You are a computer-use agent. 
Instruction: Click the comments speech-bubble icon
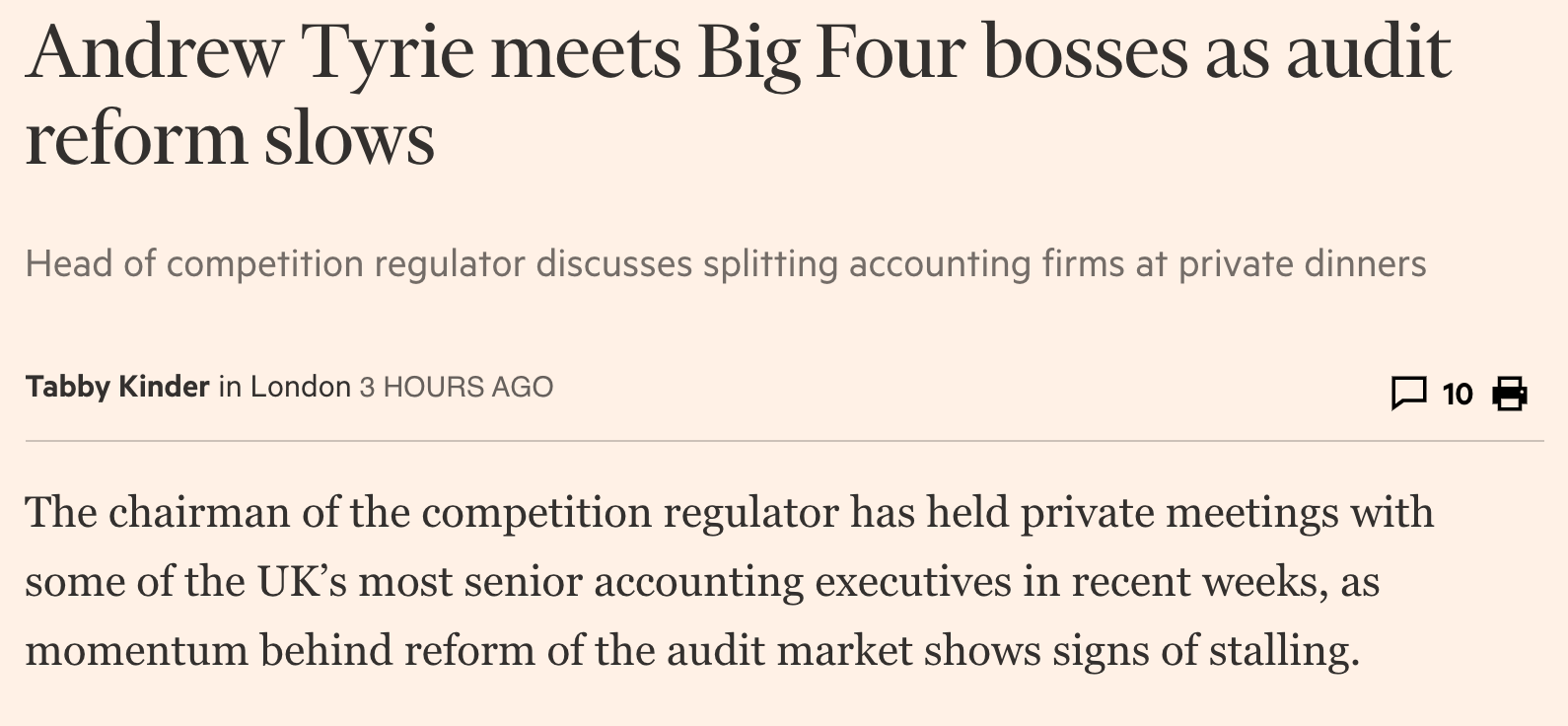(x=1408, y=393)
